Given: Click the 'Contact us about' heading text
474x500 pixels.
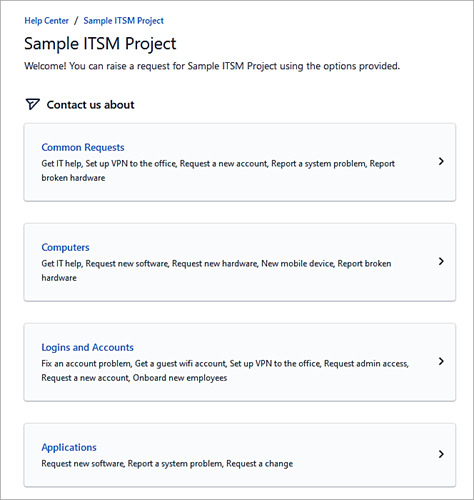Looking at the screenshot, I should point(90,105).
